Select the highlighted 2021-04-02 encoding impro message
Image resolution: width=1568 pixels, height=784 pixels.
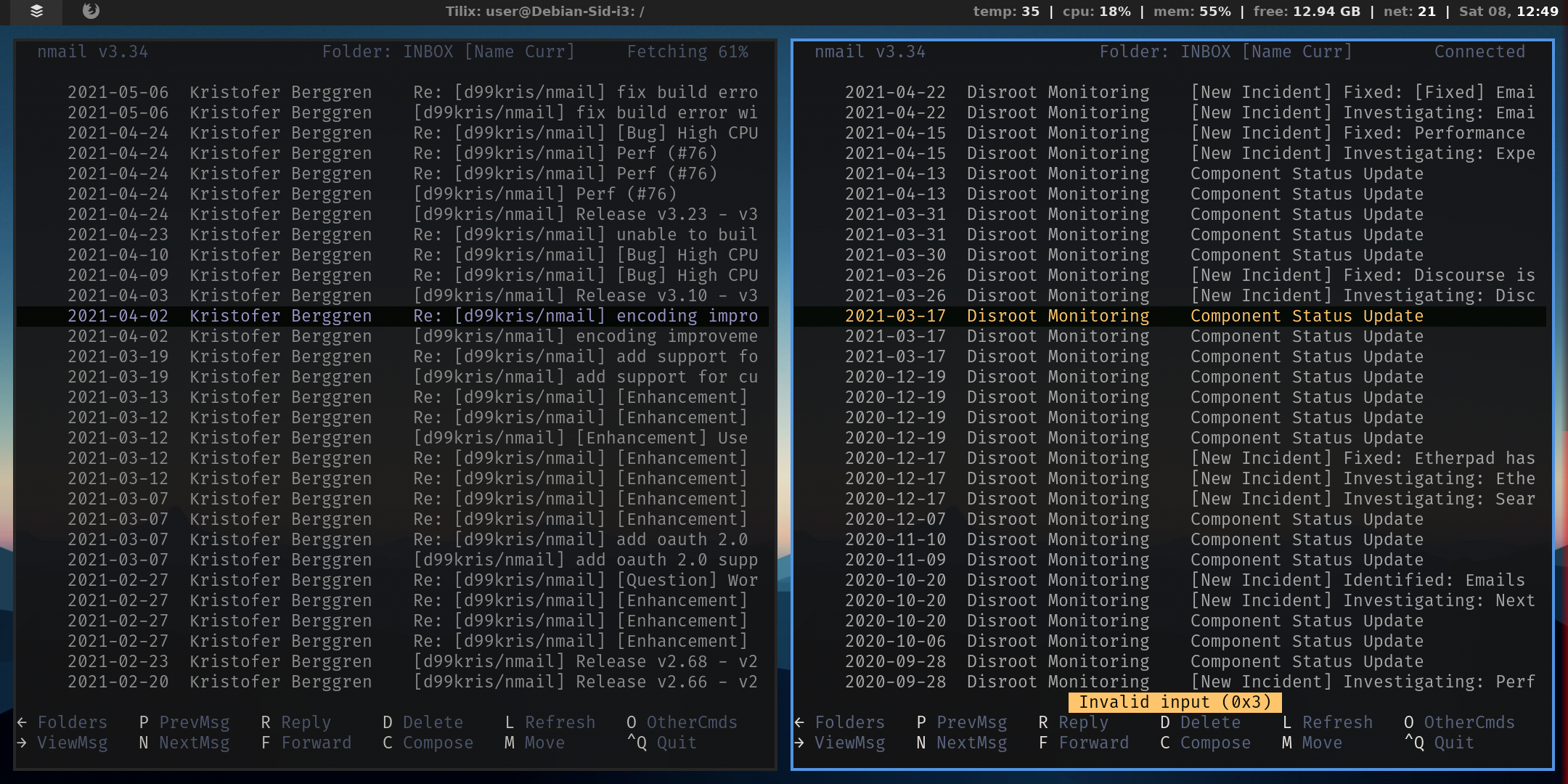click(392, 316)
